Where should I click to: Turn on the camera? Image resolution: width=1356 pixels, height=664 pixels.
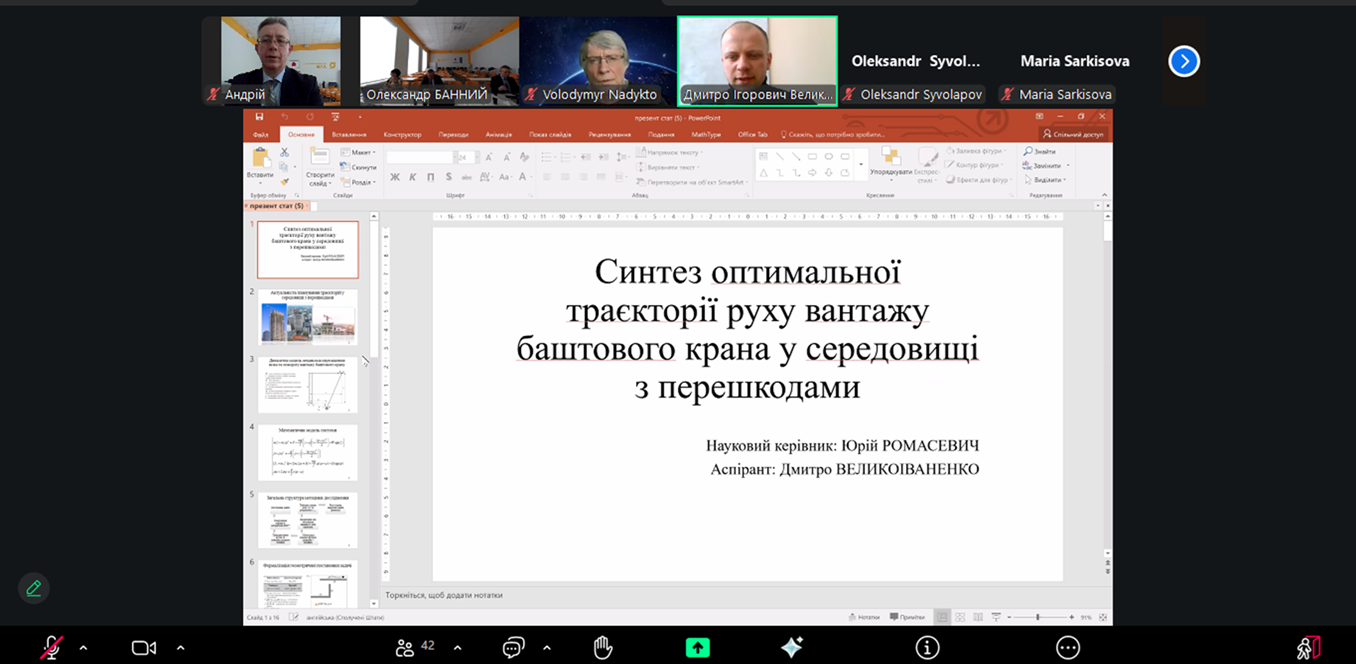point(144,648)
